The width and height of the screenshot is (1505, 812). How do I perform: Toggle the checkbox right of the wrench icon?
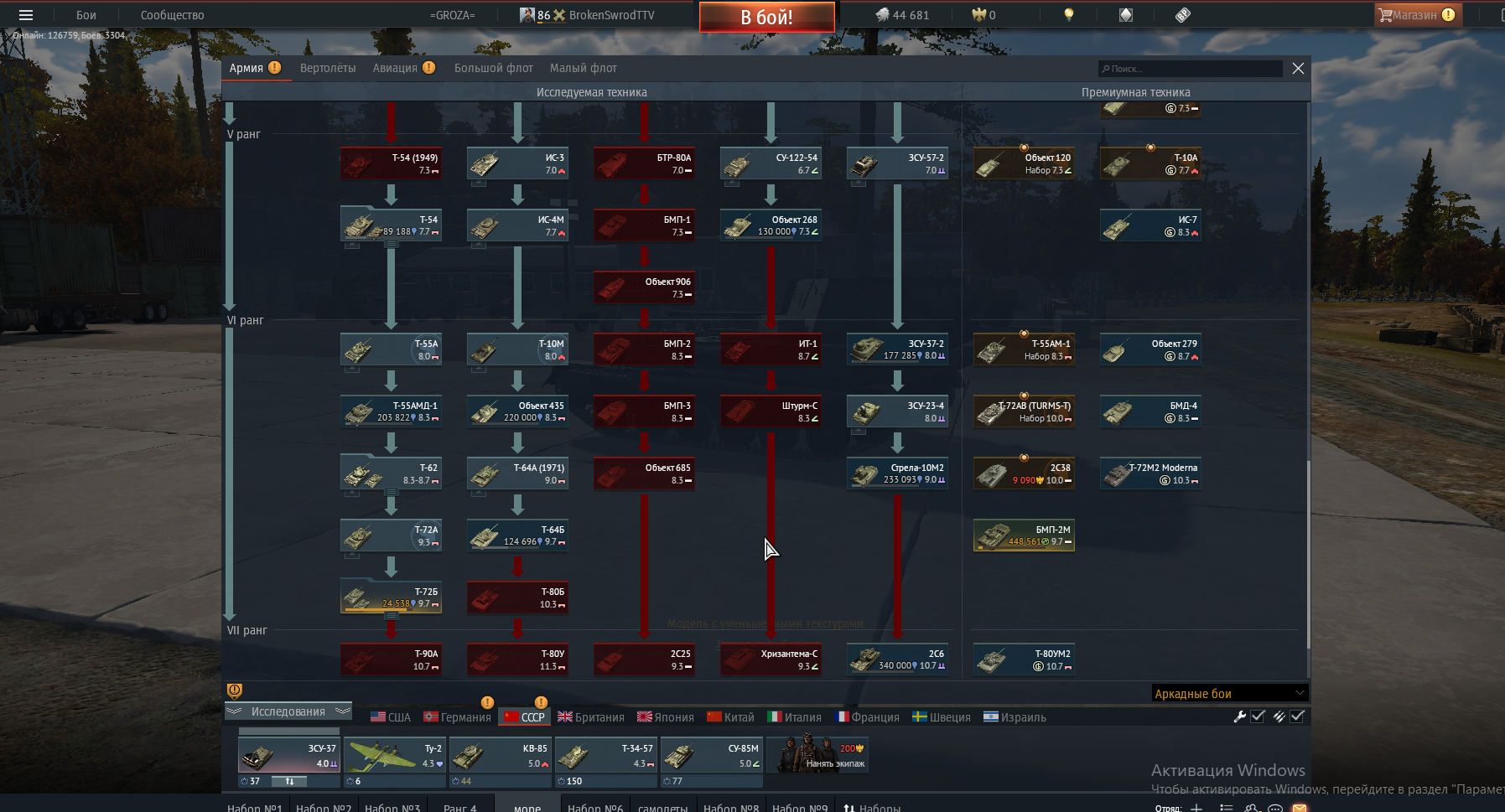pos(1258,716)
